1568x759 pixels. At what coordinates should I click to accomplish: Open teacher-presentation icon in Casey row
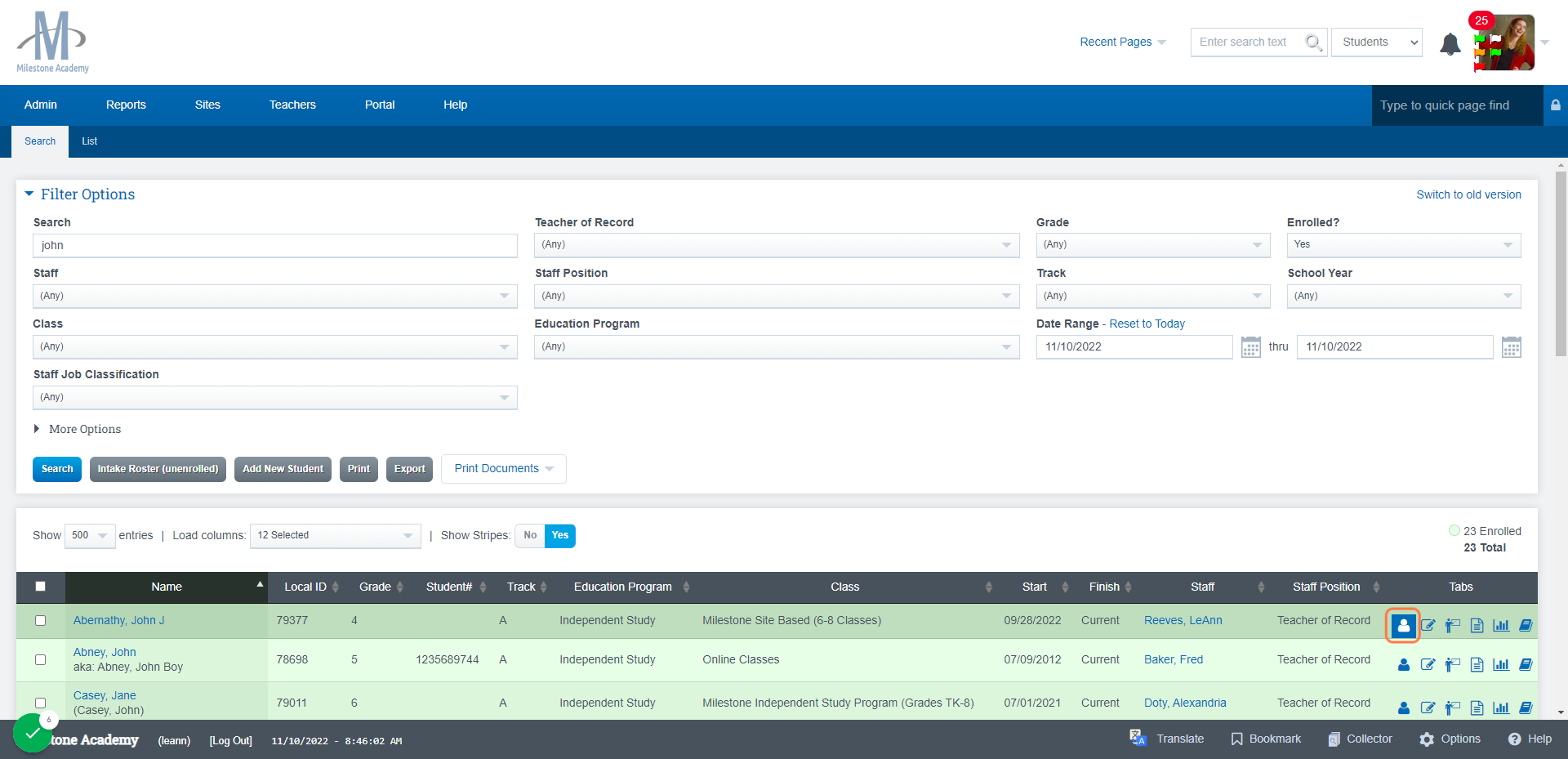(1452, 708)
